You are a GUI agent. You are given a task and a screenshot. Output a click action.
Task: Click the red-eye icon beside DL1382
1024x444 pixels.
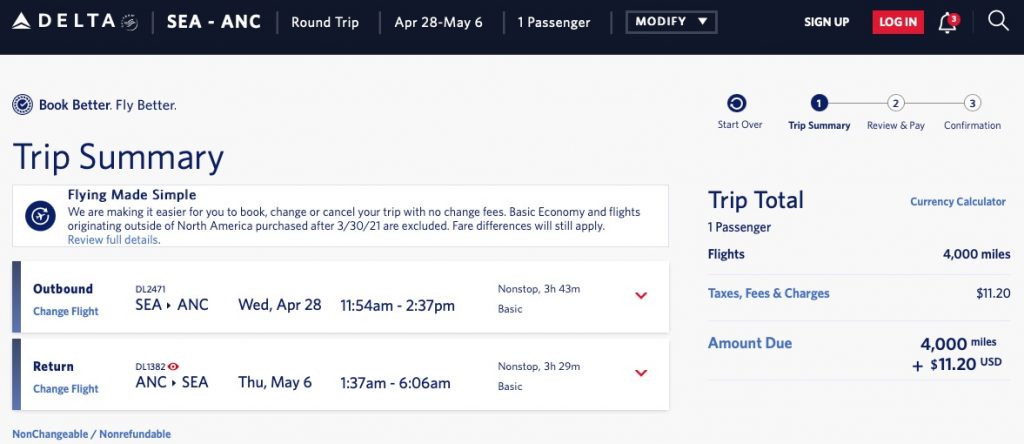tap(173, 366)
